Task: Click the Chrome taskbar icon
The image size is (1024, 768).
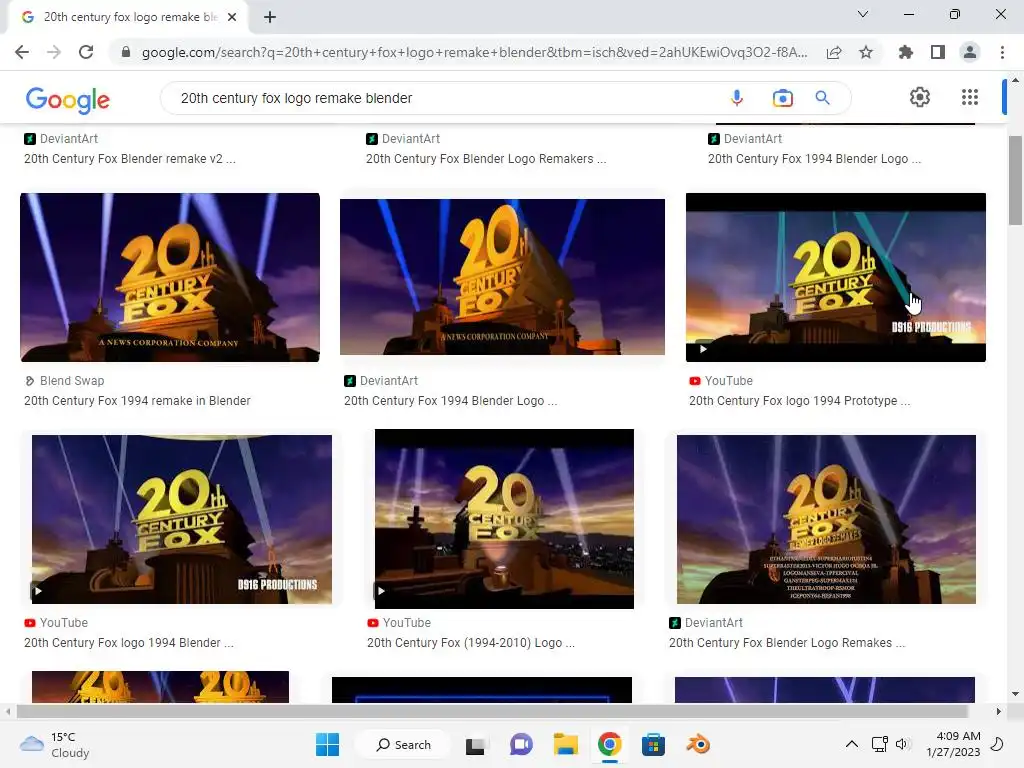Action: [609, 744]
